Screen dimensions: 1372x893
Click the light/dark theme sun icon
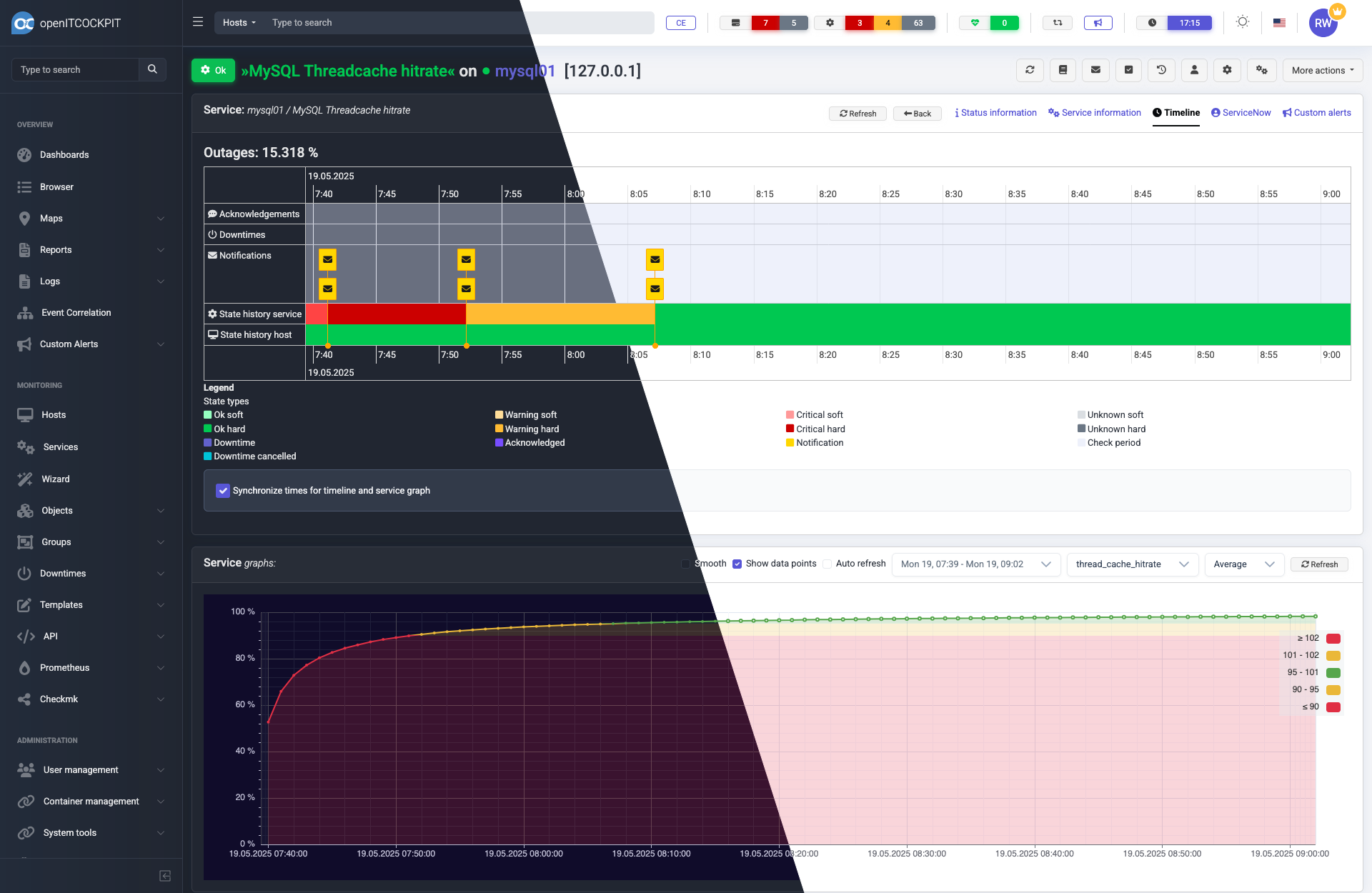pyautogui.click(x=1243, y=22)
